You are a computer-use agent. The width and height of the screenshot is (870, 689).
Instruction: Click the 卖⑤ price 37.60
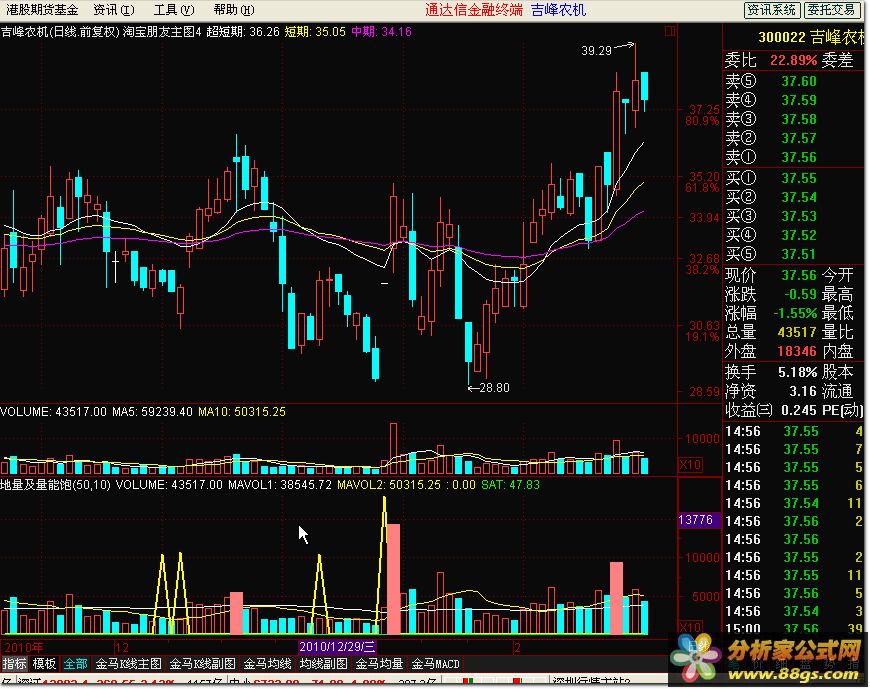pyautogui.click(x=799, y=82)
